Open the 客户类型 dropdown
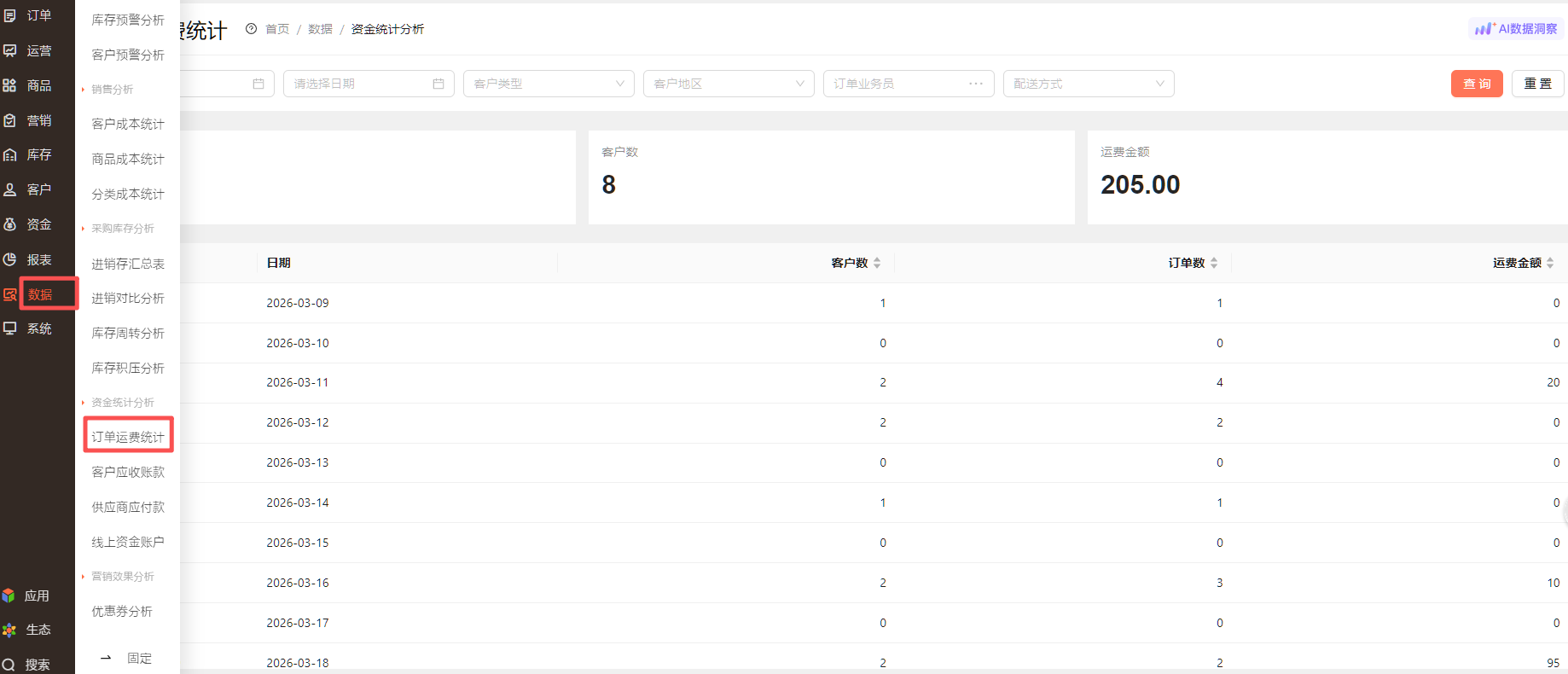 [x=549, y=84]
